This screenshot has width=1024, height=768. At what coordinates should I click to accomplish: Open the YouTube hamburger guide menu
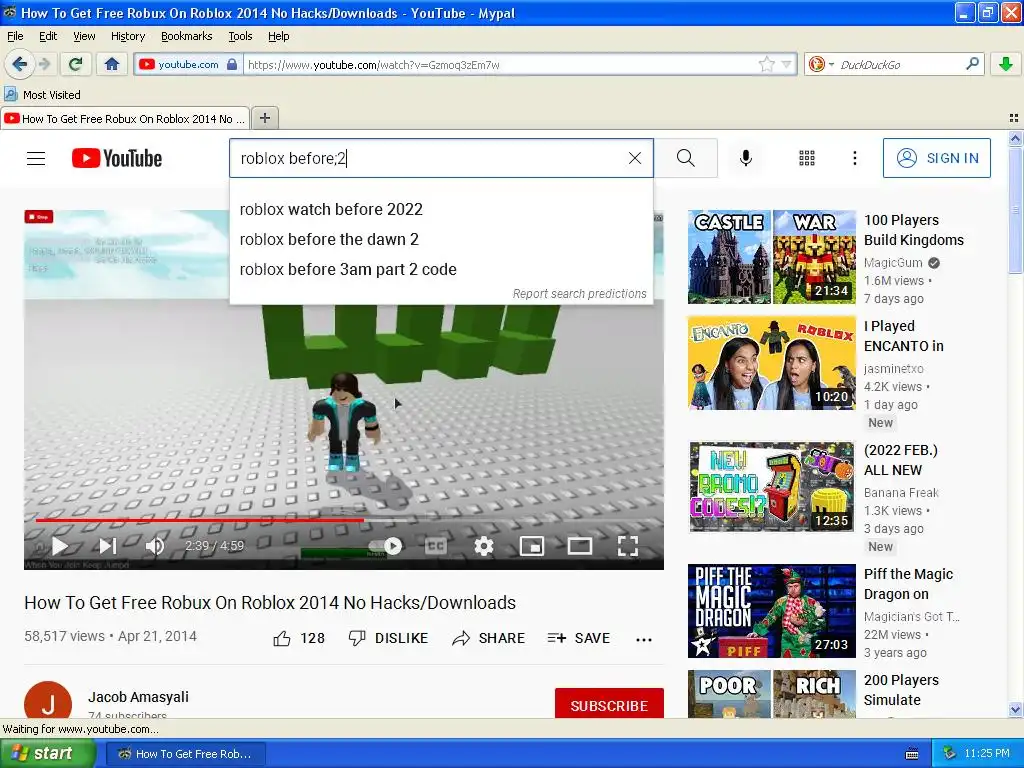tap(36, 158)
